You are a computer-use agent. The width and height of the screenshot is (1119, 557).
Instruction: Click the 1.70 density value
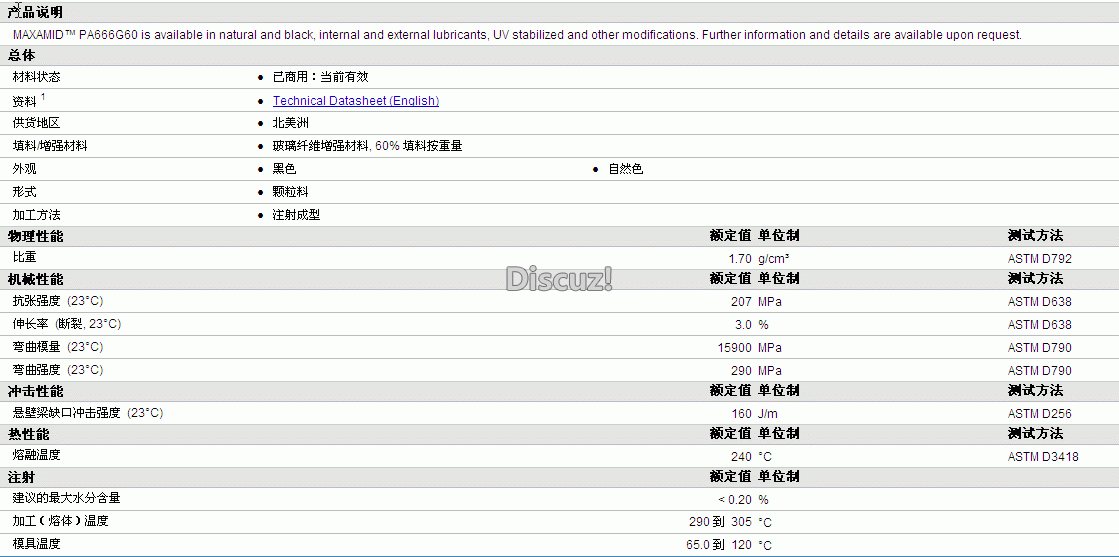(740, 259)
